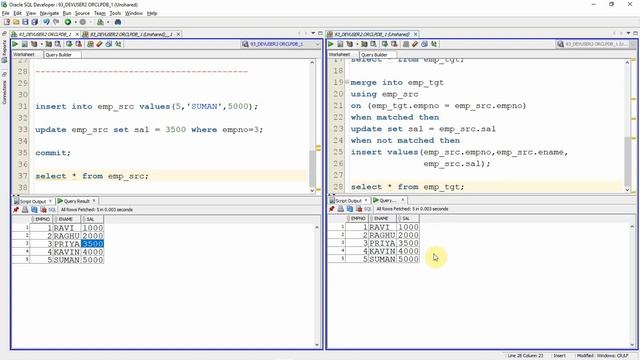Close the Query Result tab in left panel

(x=94, y=201)
